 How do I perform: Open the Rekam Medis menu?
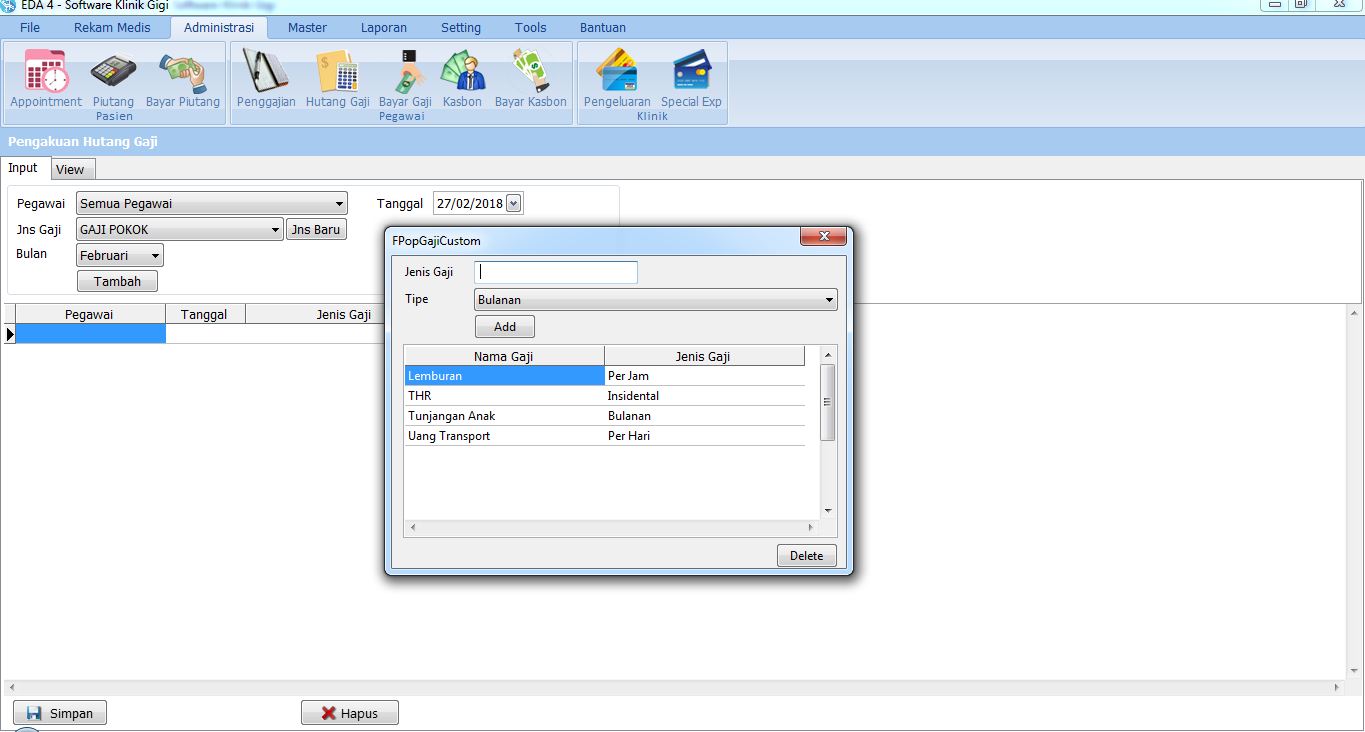[112, 27]
